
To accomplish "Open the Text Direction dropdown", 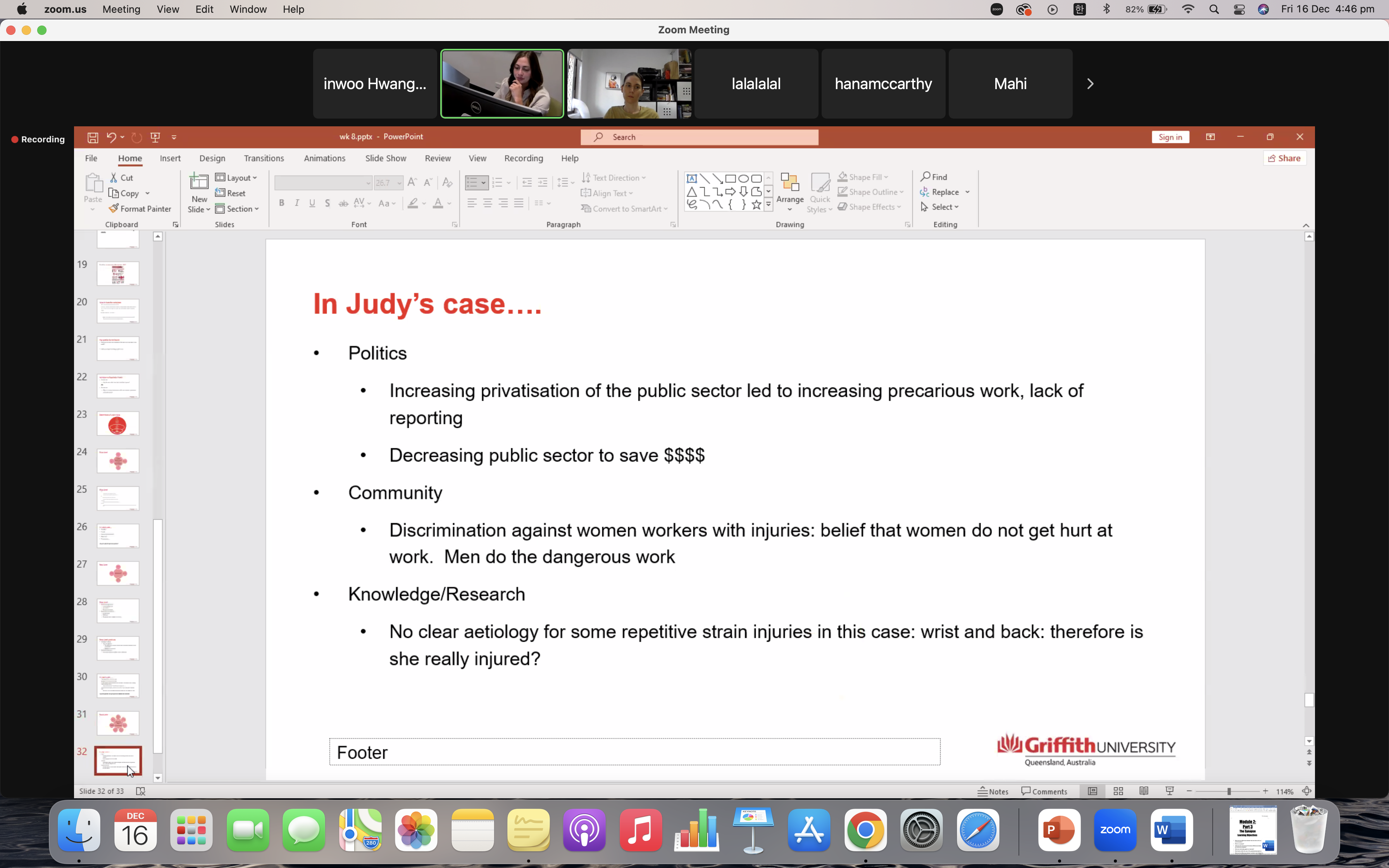I will click(614, 178).
